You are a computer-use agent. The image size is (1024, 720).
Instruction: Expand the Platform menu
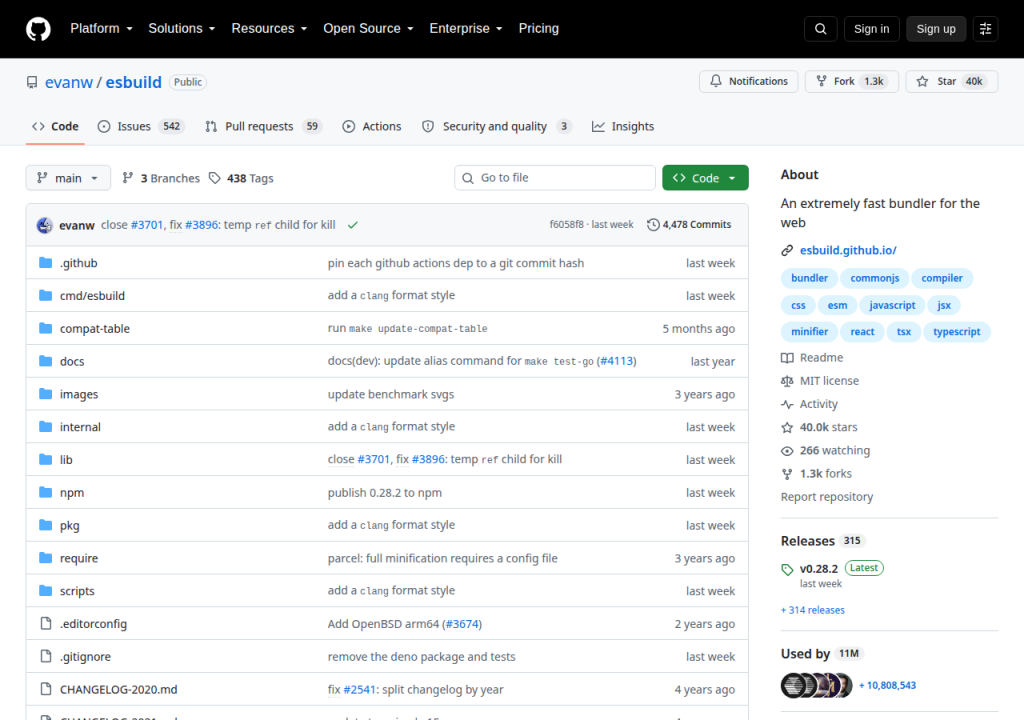pos(101,29)
